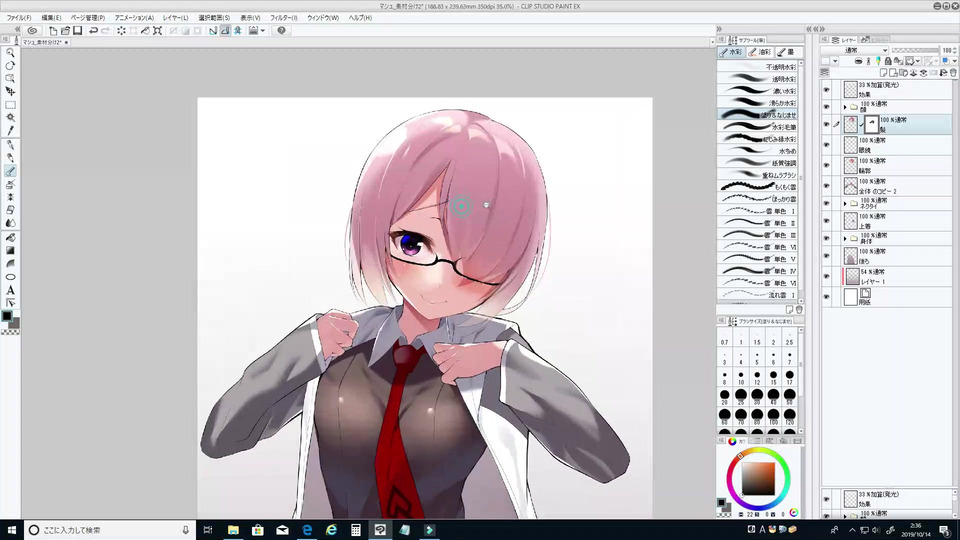Hide the 全体 のコピー 2 layer

tap(827, 186)
